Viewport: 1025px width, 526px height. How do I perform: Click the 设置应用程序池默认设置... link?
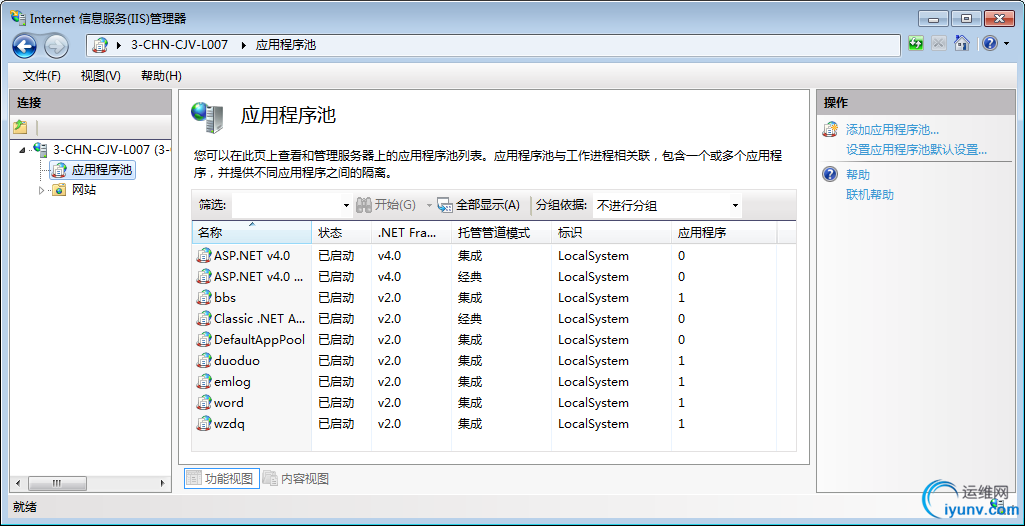[916, 150]
